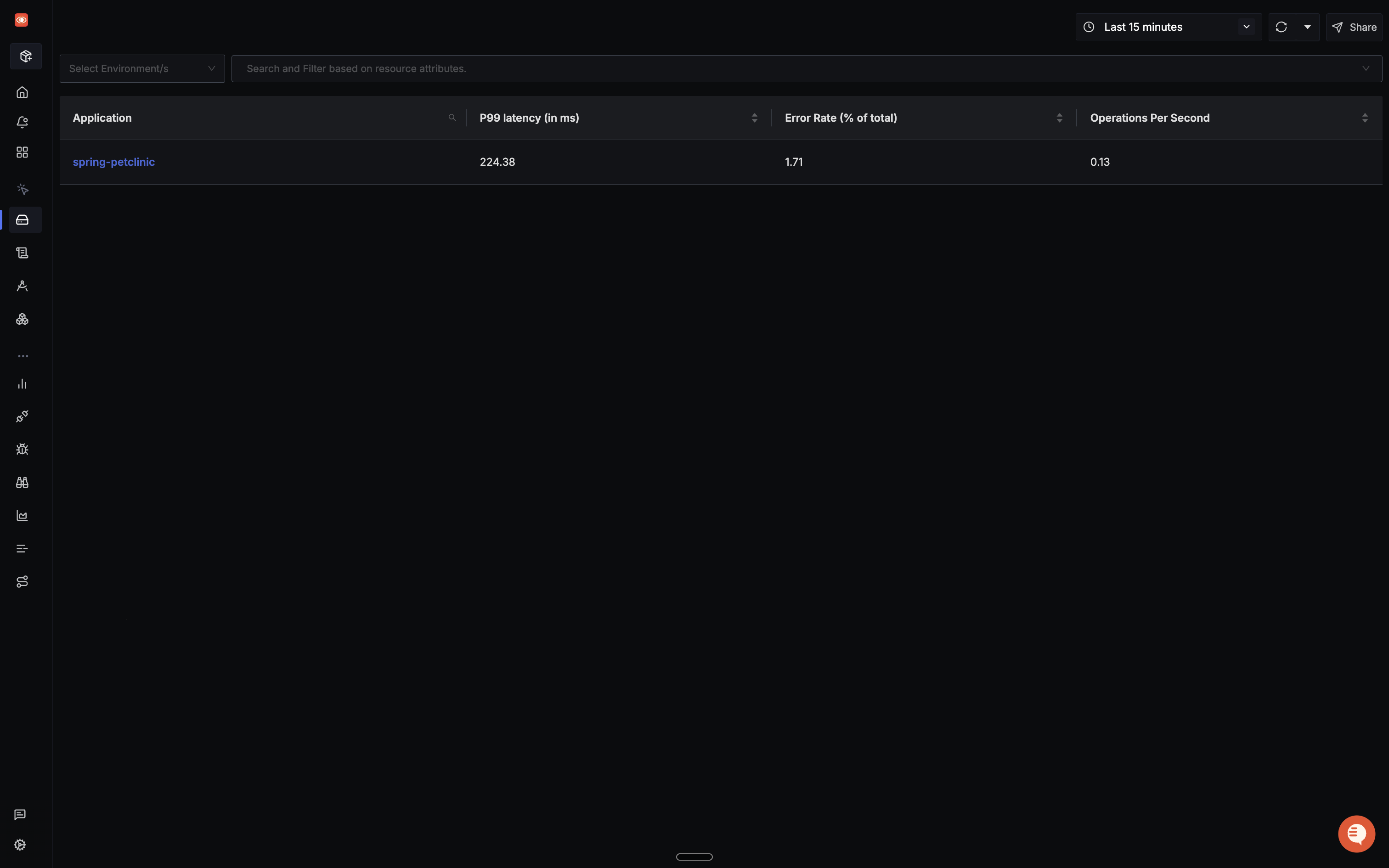This screenshot has height=868, width=1389.
Task: Open Integrations plug icon in sidebar
Action: [x=23, y=416]
